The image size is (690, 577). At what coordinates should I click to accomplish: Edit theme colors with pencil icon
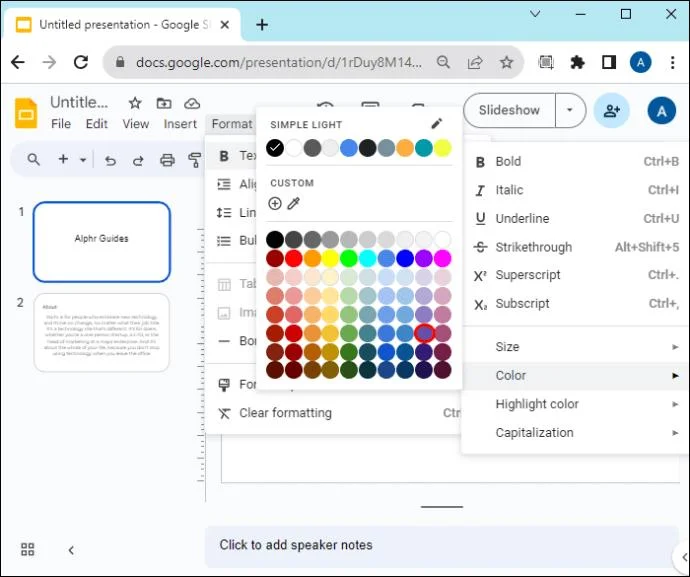(437, 124)
